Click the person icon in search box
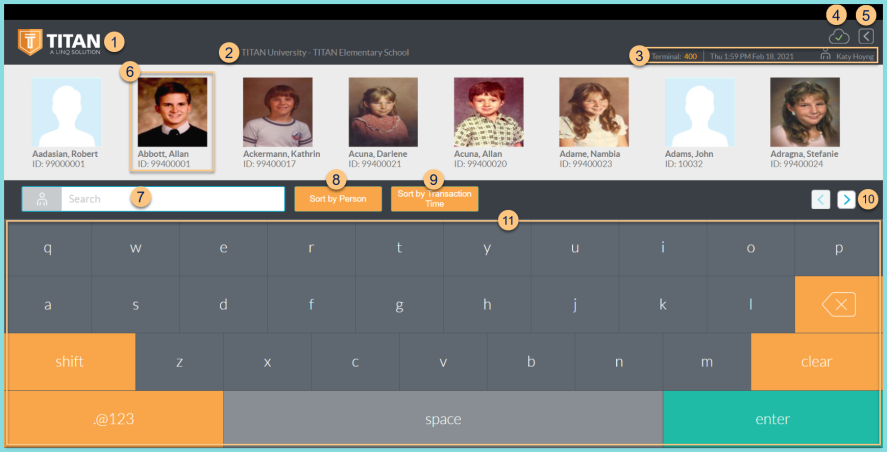 (x=42, y=199)
